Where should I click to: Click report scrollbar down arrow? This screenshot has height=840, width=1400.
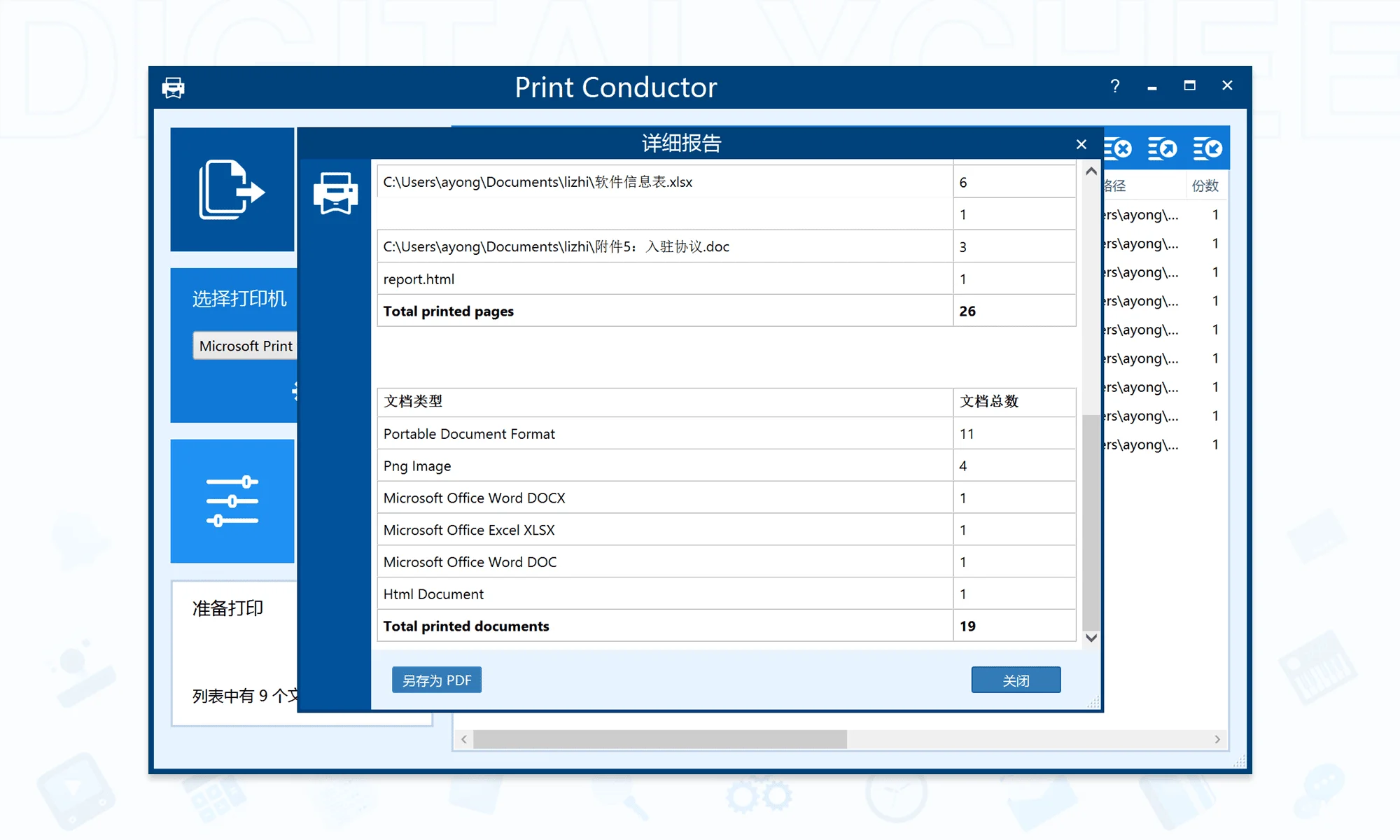(x=1091, y=638)
